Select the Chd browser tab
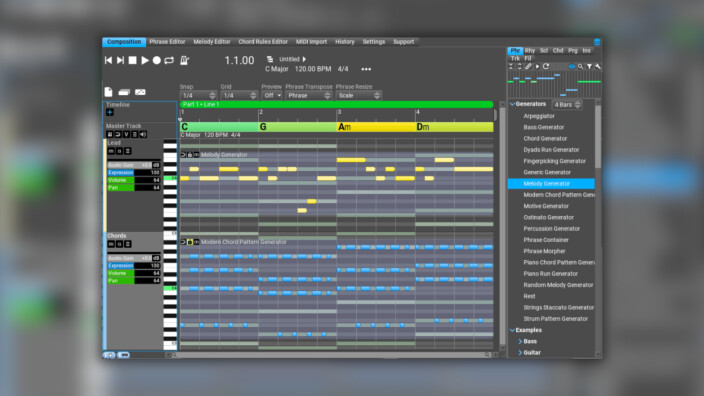This screenshot has width=704, height=396. coord(558,51)
